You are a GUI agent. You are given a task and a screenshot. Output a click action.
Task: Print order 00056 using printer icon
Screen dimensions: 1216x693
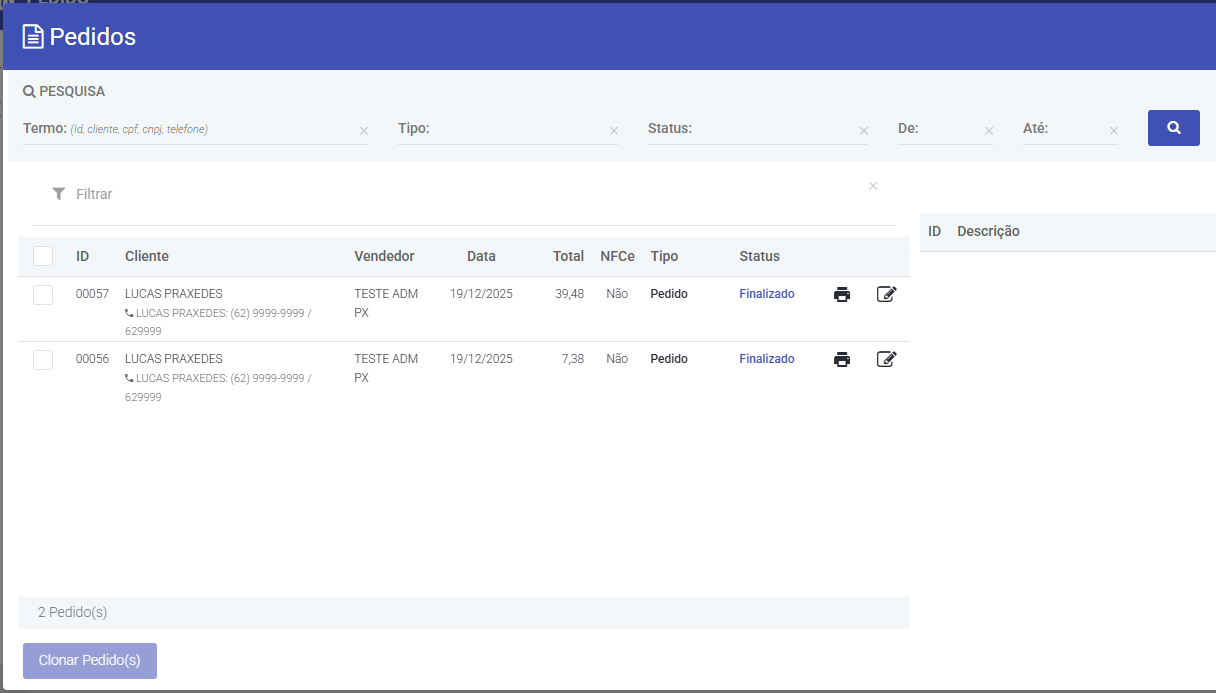coord(842,359)
